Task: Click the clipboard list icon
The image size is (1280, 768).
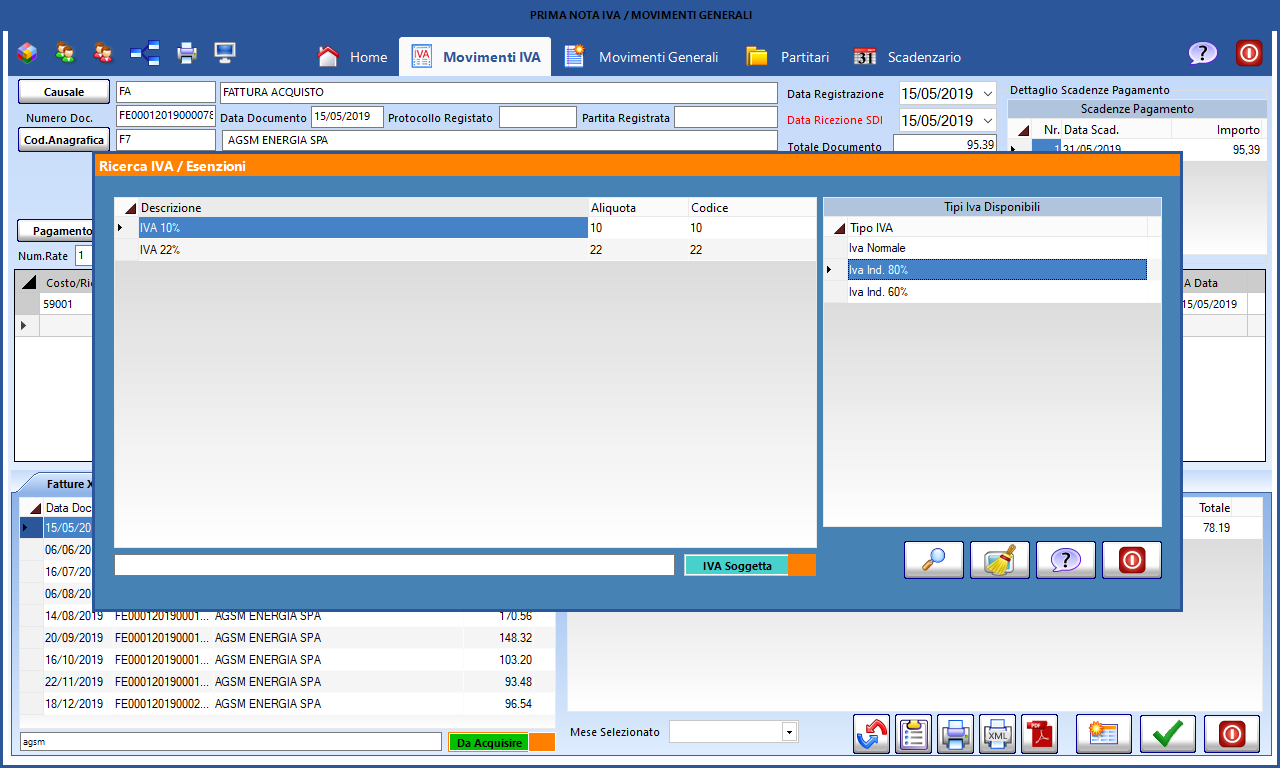Action: (x=913, y=734)
